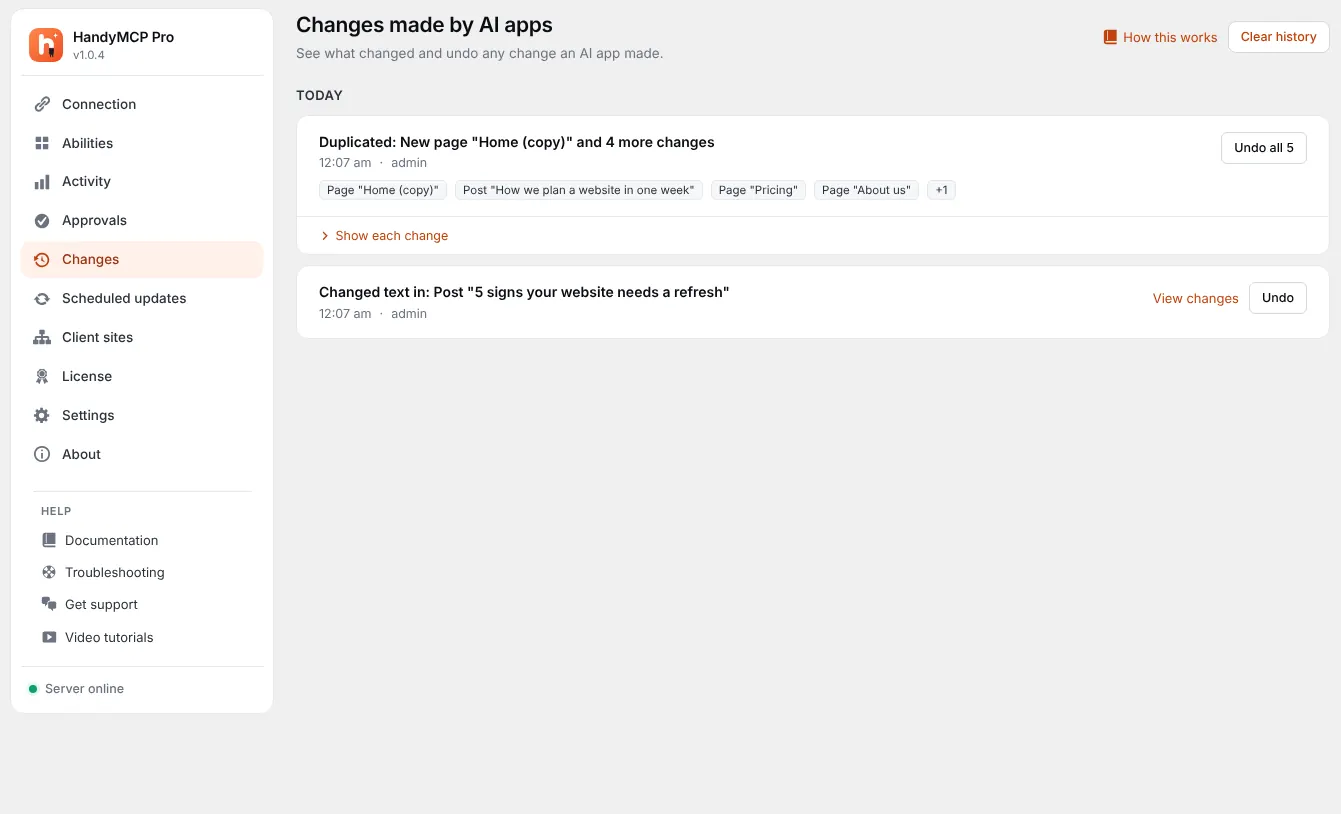
Task: Click the Server online status text
Action: point(84,689)
